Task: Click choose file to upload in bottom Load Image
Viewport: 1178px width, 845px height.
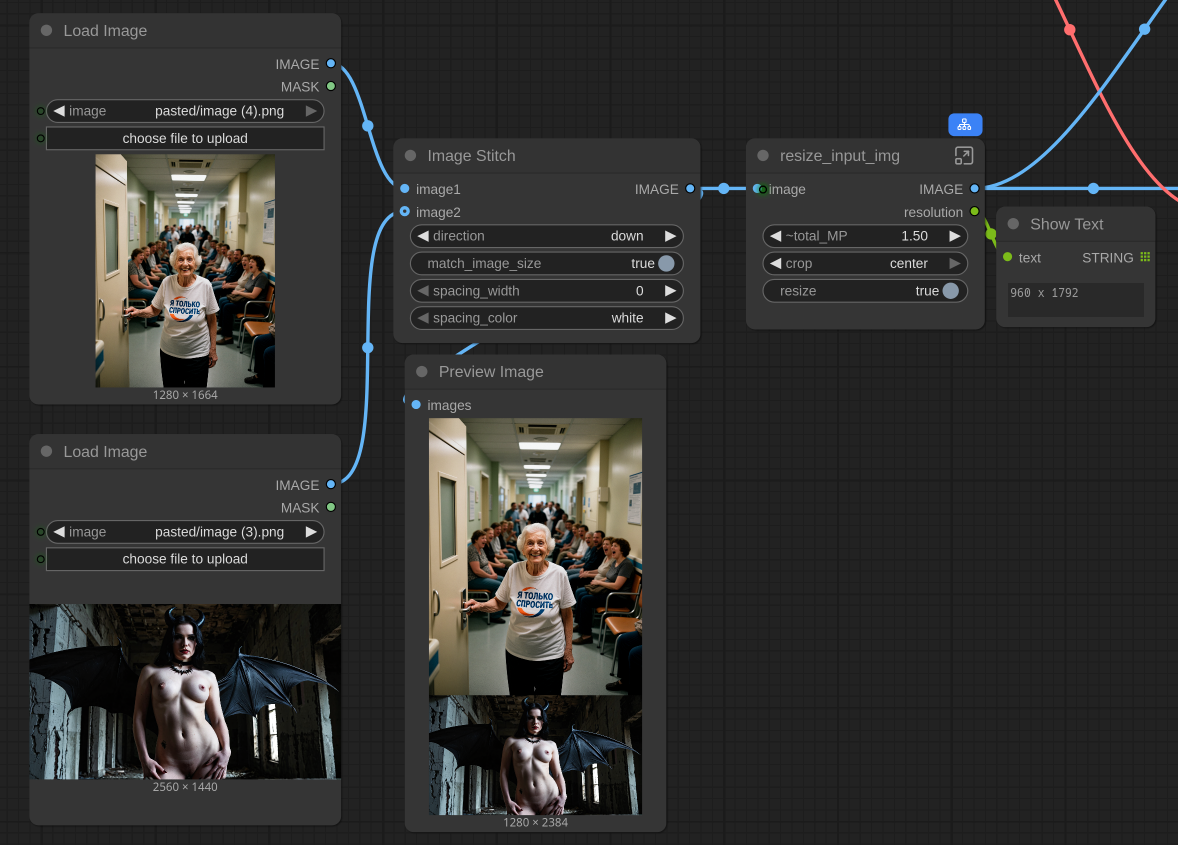Action: click(185, 559)
